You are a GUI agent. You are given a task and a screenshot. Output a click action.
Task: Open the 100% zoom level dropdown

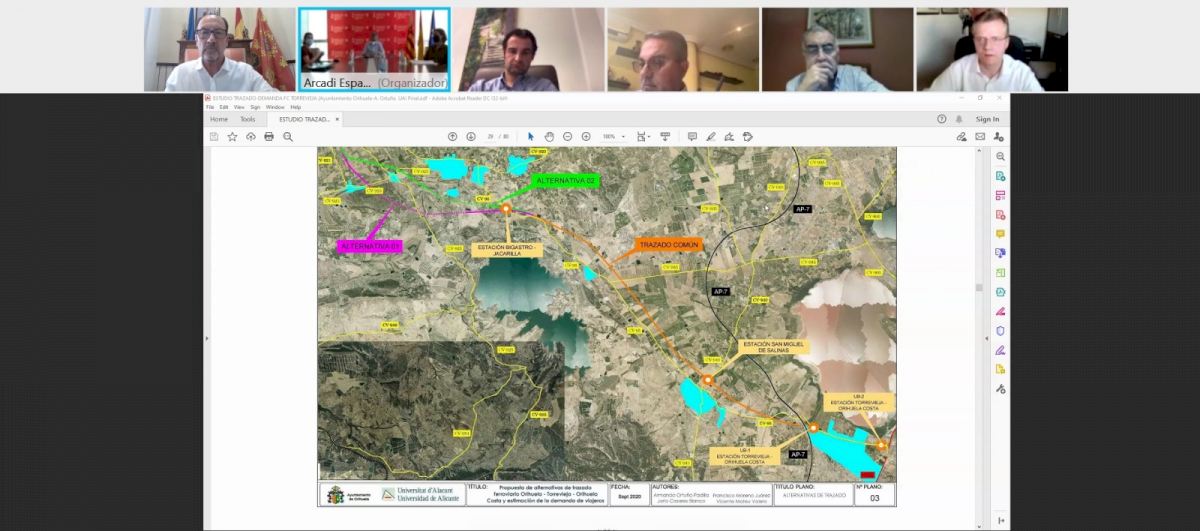pos(613,136)
